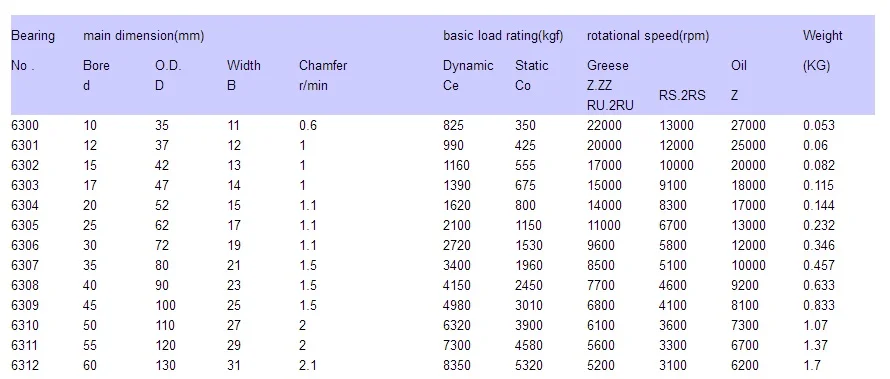
Task: Click dynamic load 825 for 6300
Action: 454,125
